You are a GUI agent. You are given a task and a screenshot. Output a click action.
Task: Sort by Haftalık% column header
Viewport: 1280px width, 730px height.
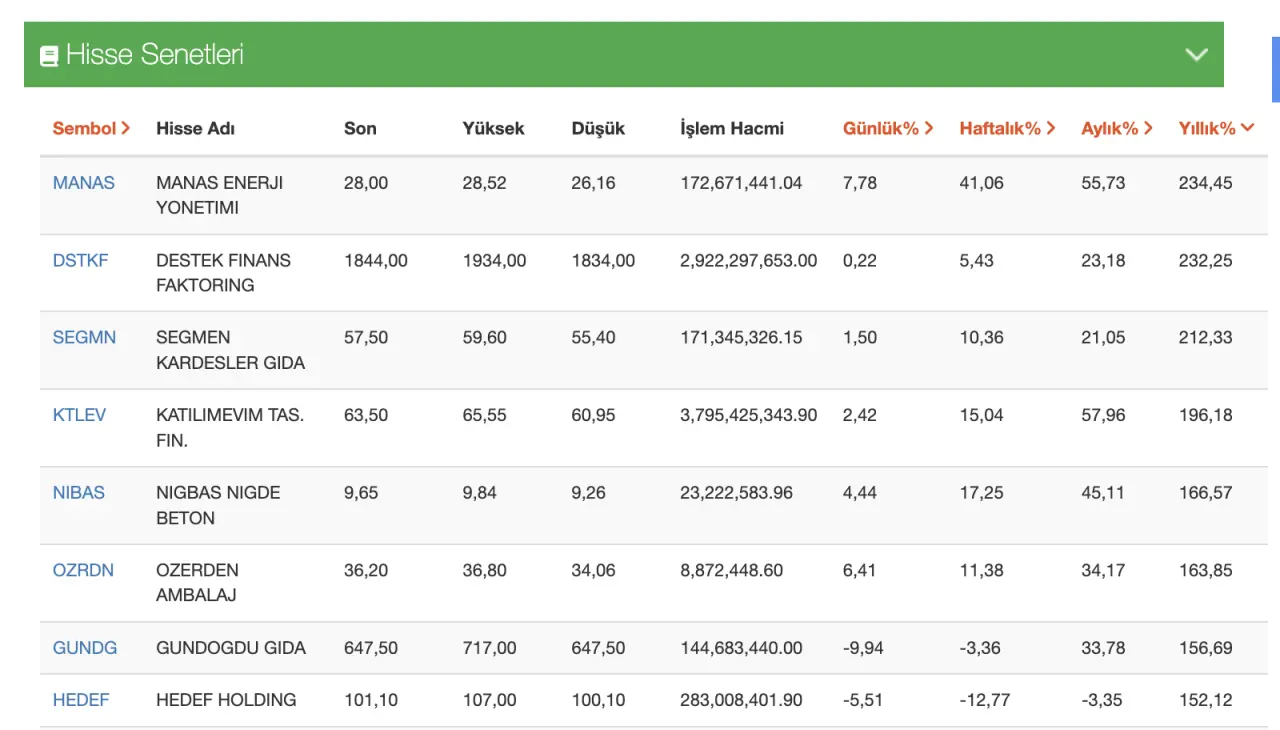(x=1007, y=128)
